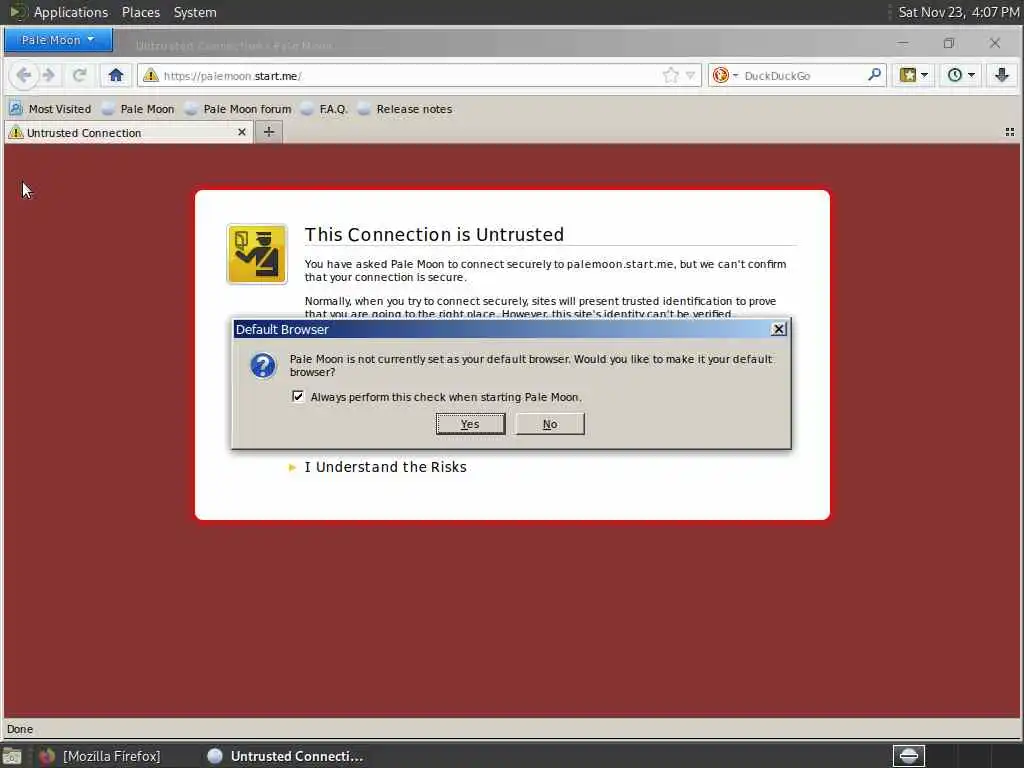Click the yellow police officer warning icon
The image size is (1024, 768).
pyautogui.click(x=257, y=254)
